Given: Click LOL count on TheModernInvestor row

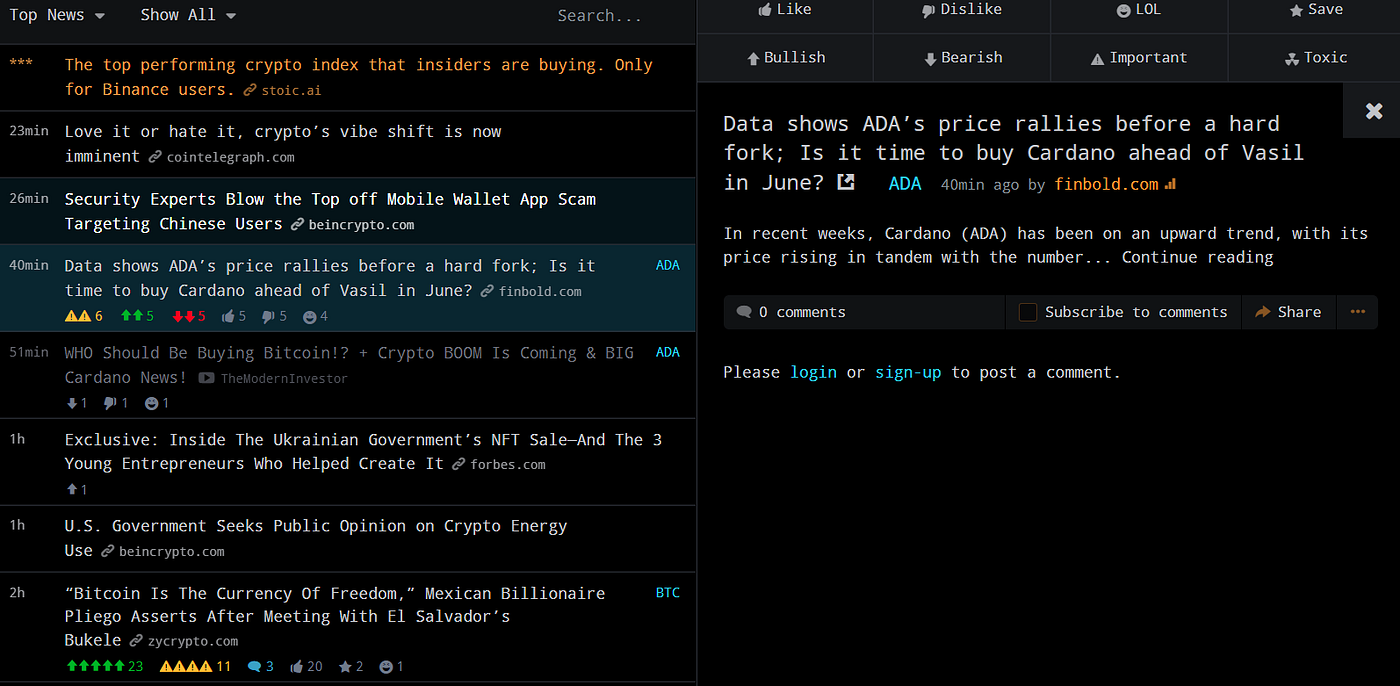Looking at the screenshot, I should 157,403.
